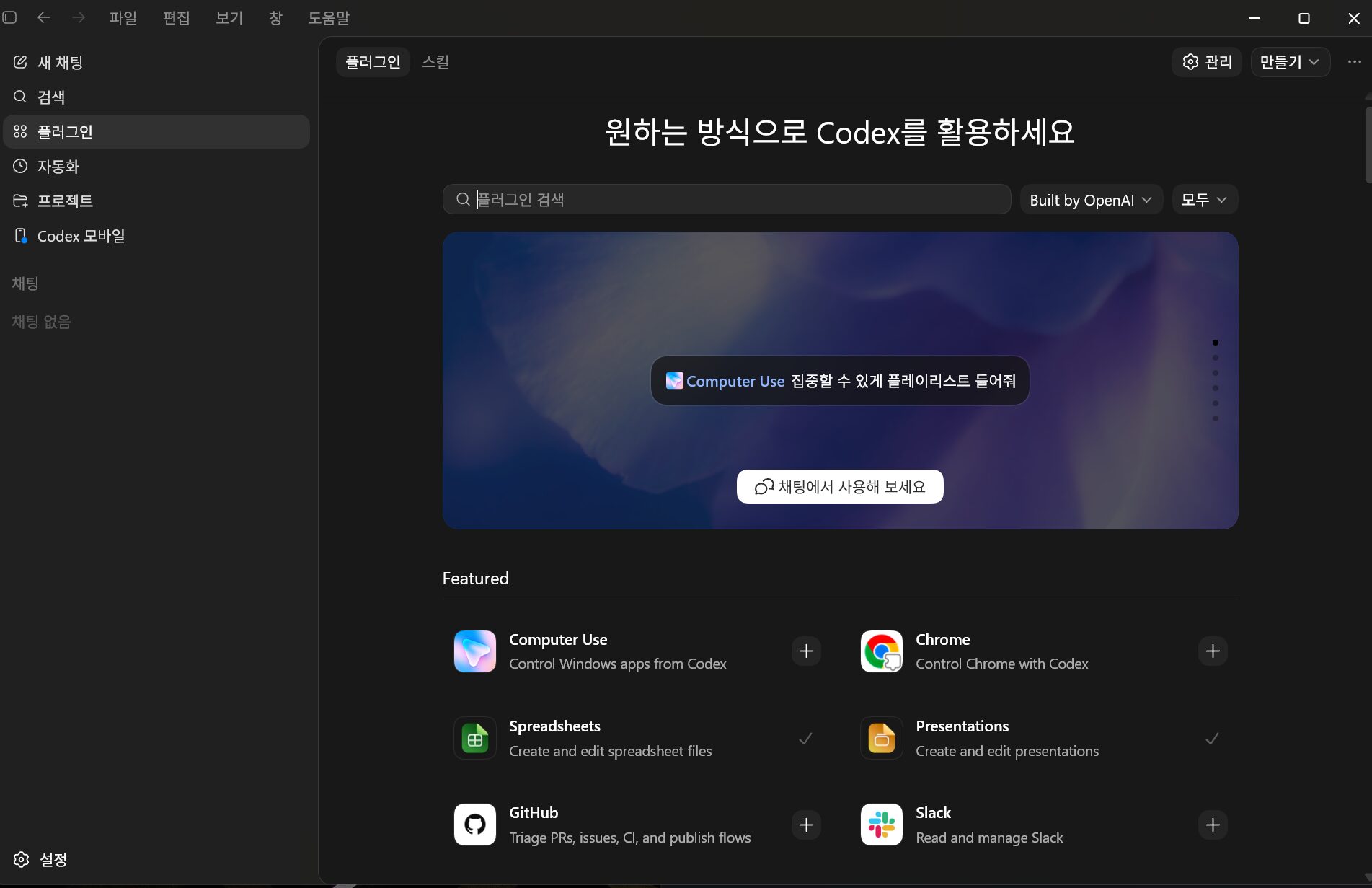The height and width of the screenshot is (888, 1372).
Task: Add the GitHub plugin with plus
Action: point(807,825)
